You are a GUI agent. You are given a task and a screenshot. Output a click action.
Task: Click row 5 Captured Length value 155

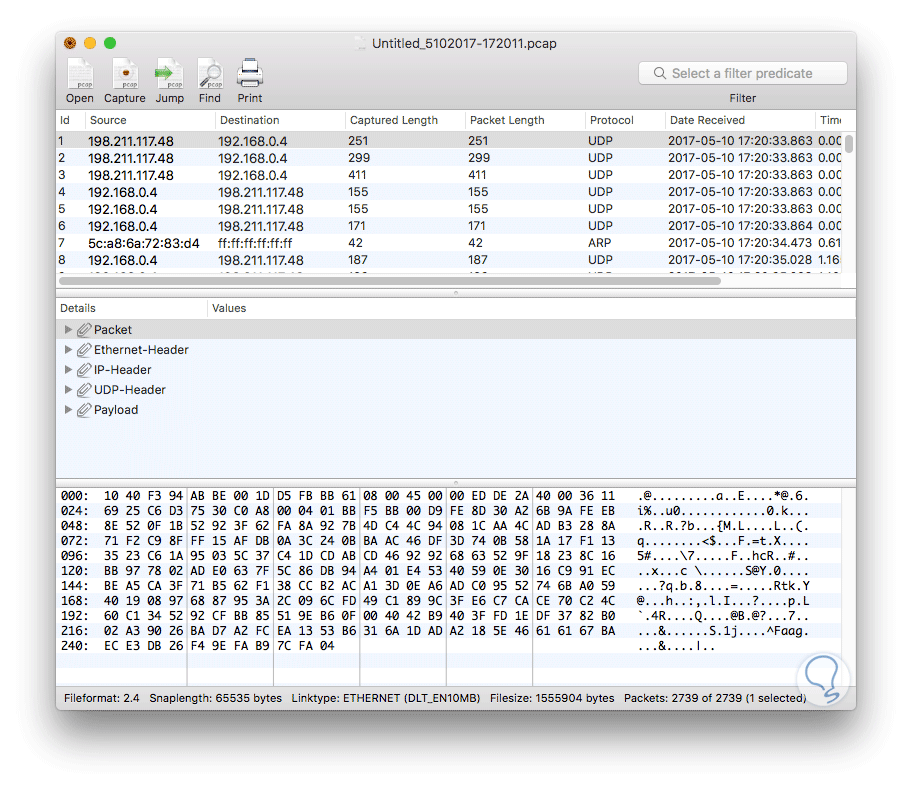tap(358, 209)
